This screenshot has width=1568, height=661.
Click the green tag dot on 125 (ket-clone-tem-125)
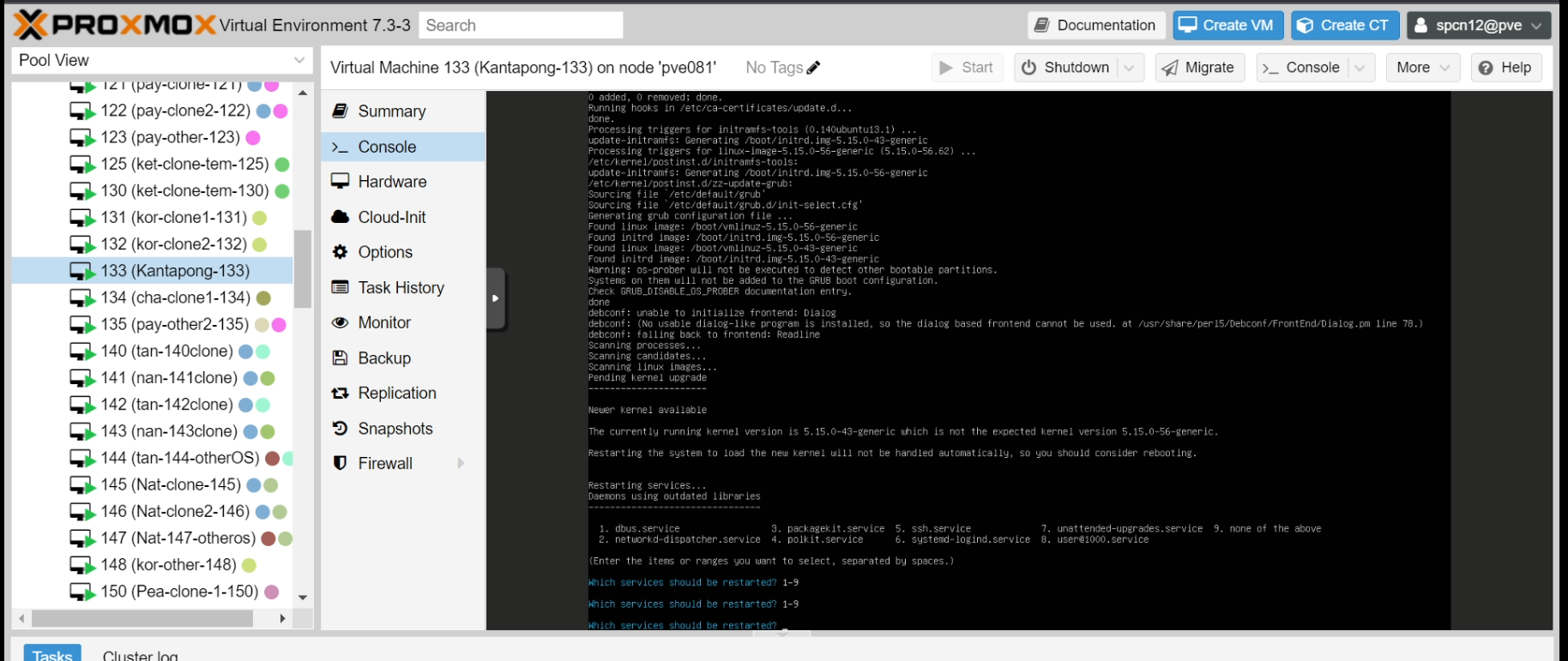pos(281,164)
